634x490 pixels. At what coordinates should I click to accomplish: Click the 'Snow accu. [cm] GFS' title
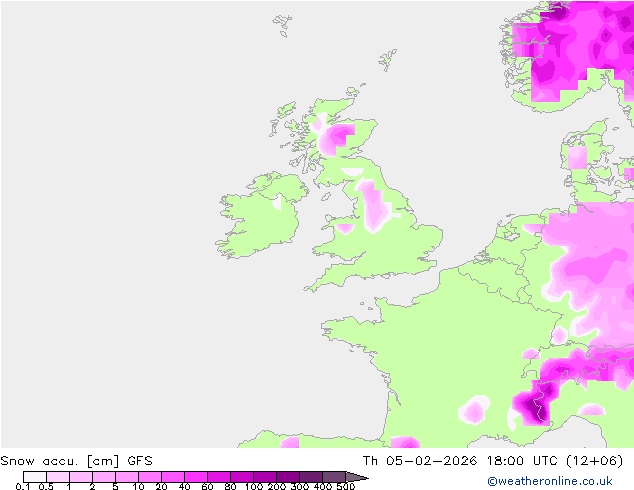click(76, 461)
